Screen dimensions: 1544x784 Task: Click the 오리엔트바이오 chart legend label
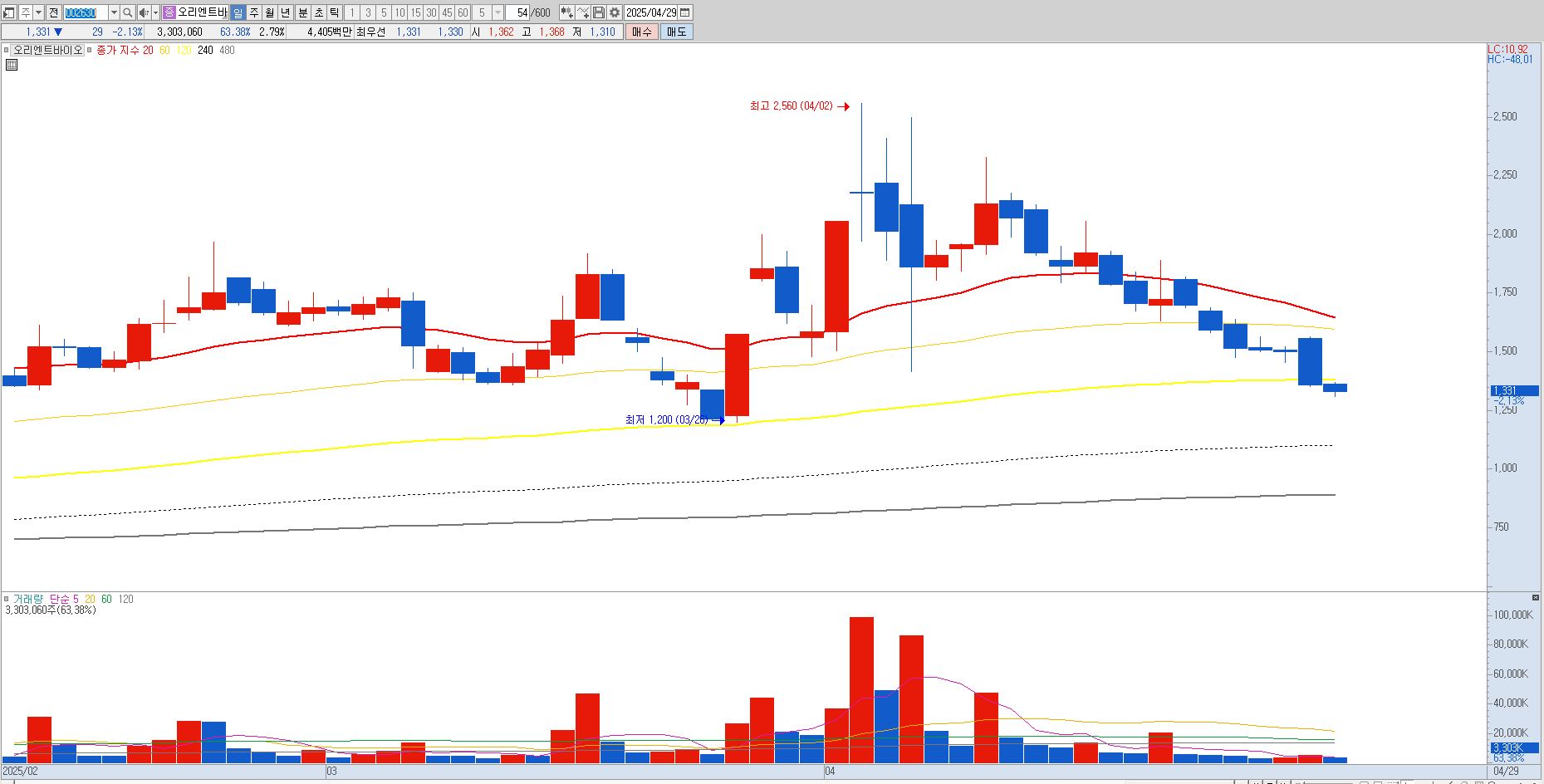[x=47, y=50]
